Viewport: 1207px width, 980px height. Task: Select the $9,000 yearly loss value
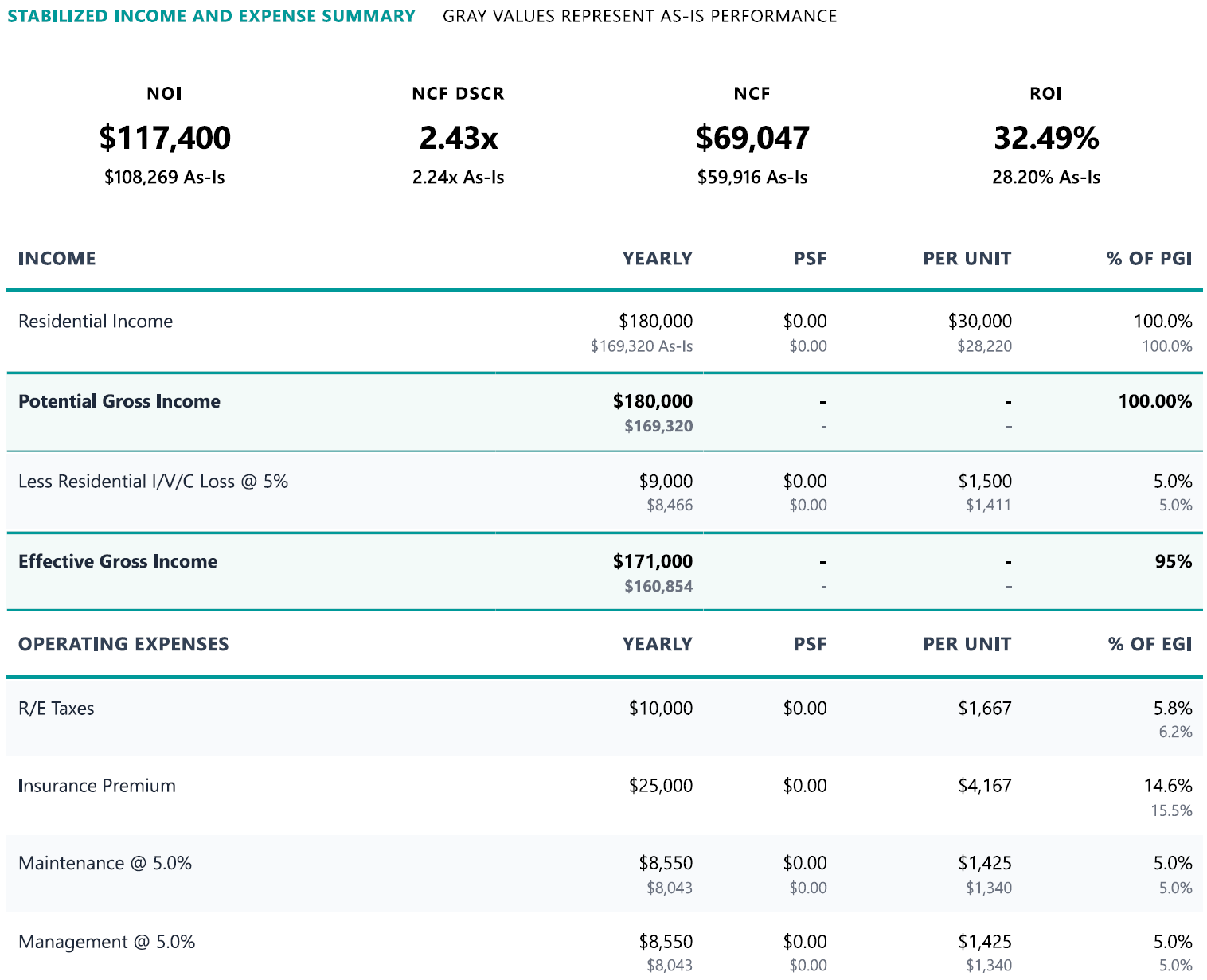666,481
